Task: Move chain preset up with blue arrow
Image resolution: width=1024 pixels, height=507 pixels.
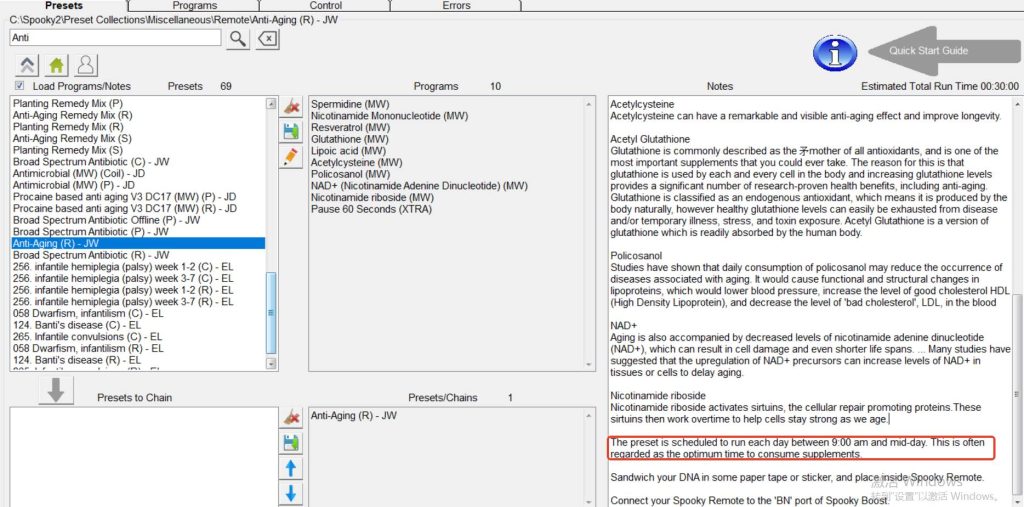Action: pos(291,468)
